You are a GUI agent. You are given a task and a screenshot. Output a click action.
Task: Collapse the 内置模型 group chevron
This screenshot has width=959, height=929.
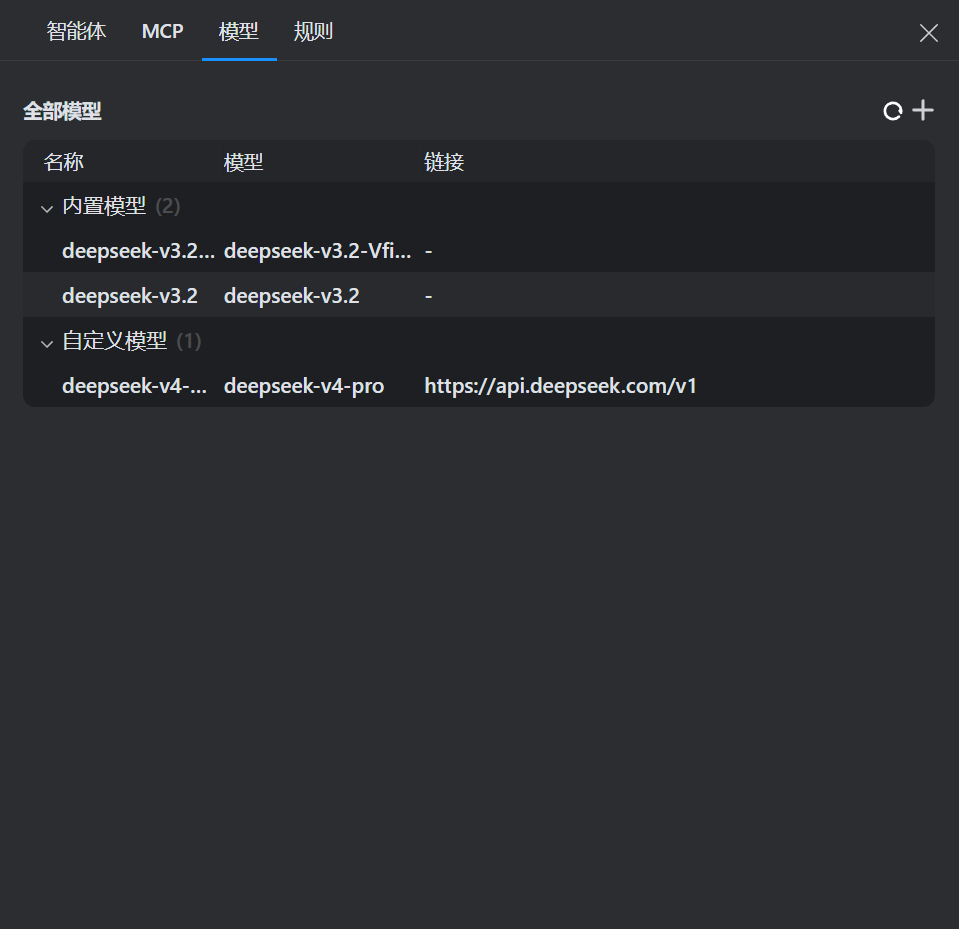click(47, 209)
